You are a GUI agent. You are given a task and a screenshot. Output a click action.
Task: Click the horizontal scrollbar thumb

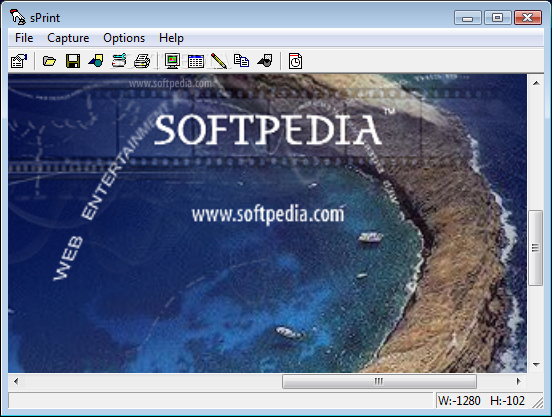click(379, 381)
